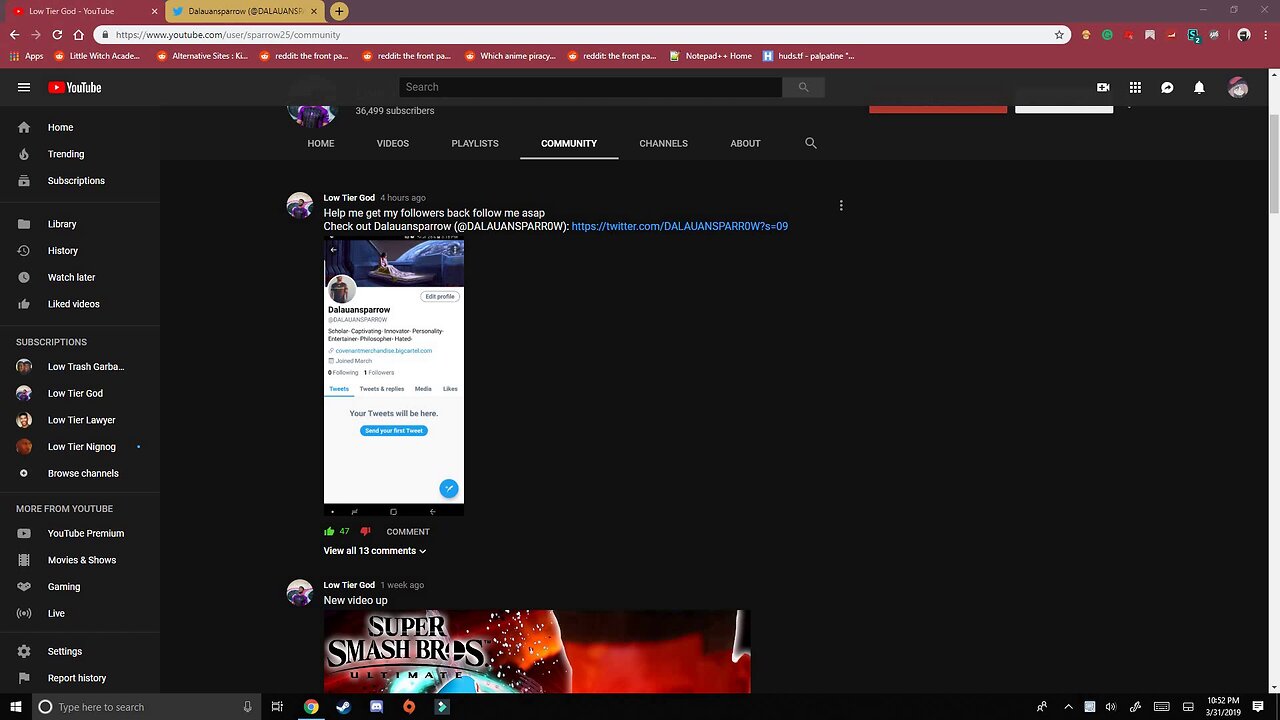Viewport: 1280px width, 720px height.
Task: Search within channel magnifier icon
Action: coord(811,143)
